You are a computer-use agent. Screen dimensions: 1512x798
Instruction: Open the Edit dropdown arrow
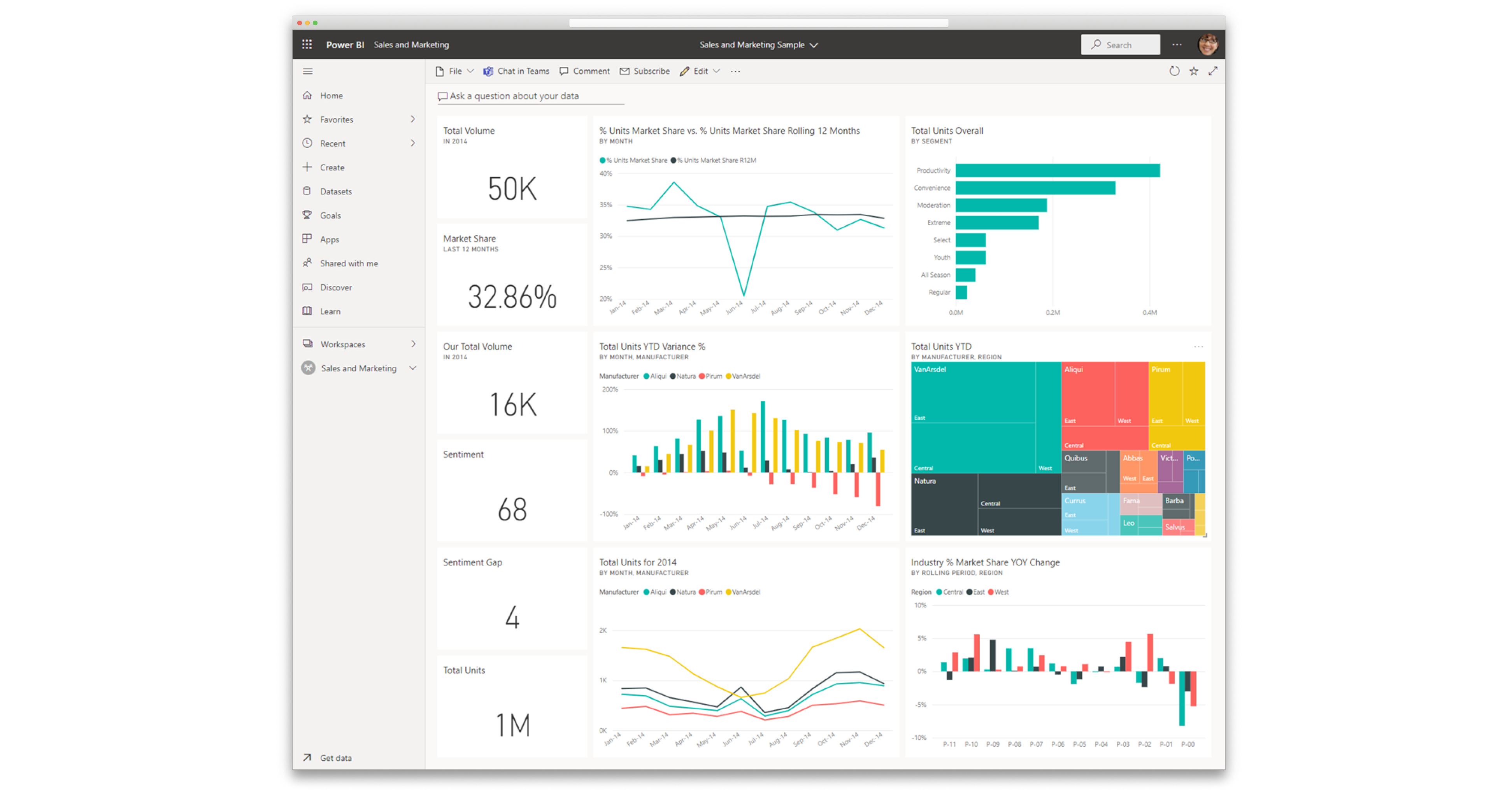[717, 71]
